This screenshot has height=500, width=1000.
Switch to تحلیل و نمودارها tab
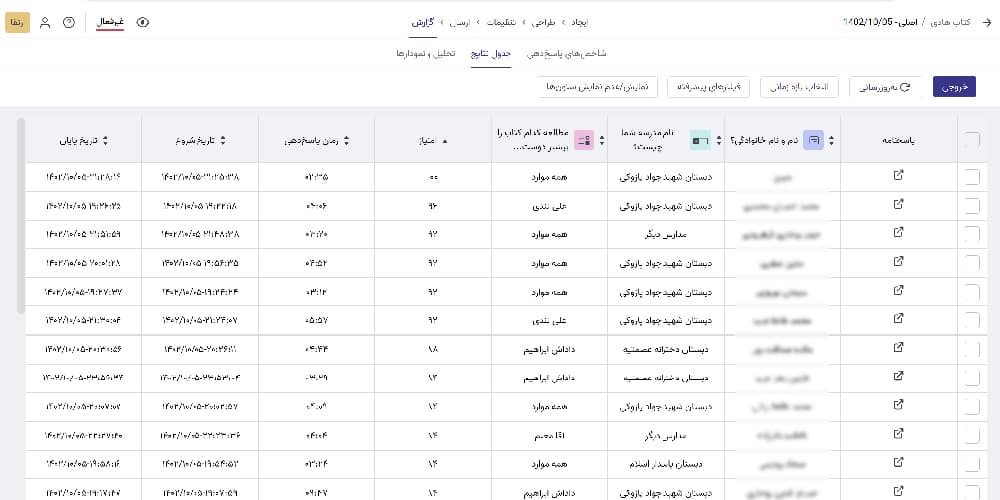click(x=425, y=52)
